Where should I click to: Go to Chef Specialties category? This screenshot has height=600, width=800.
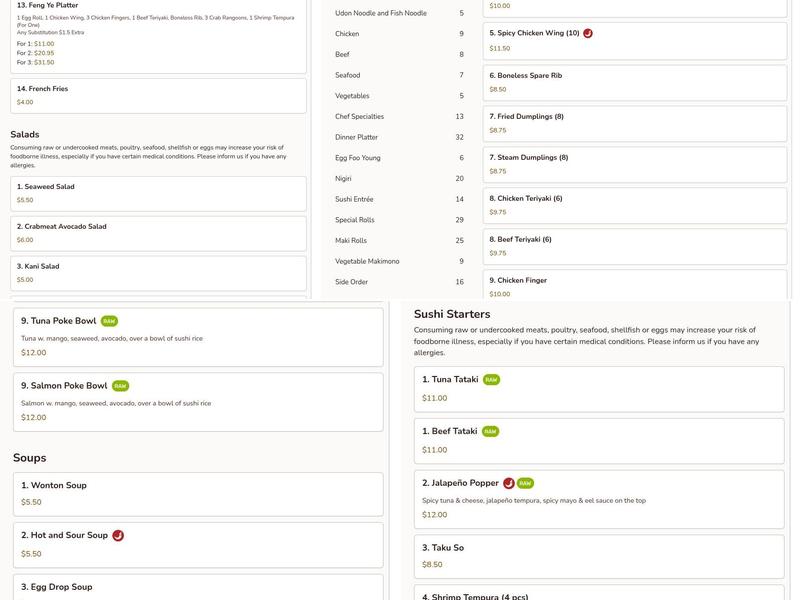point(359,117)
